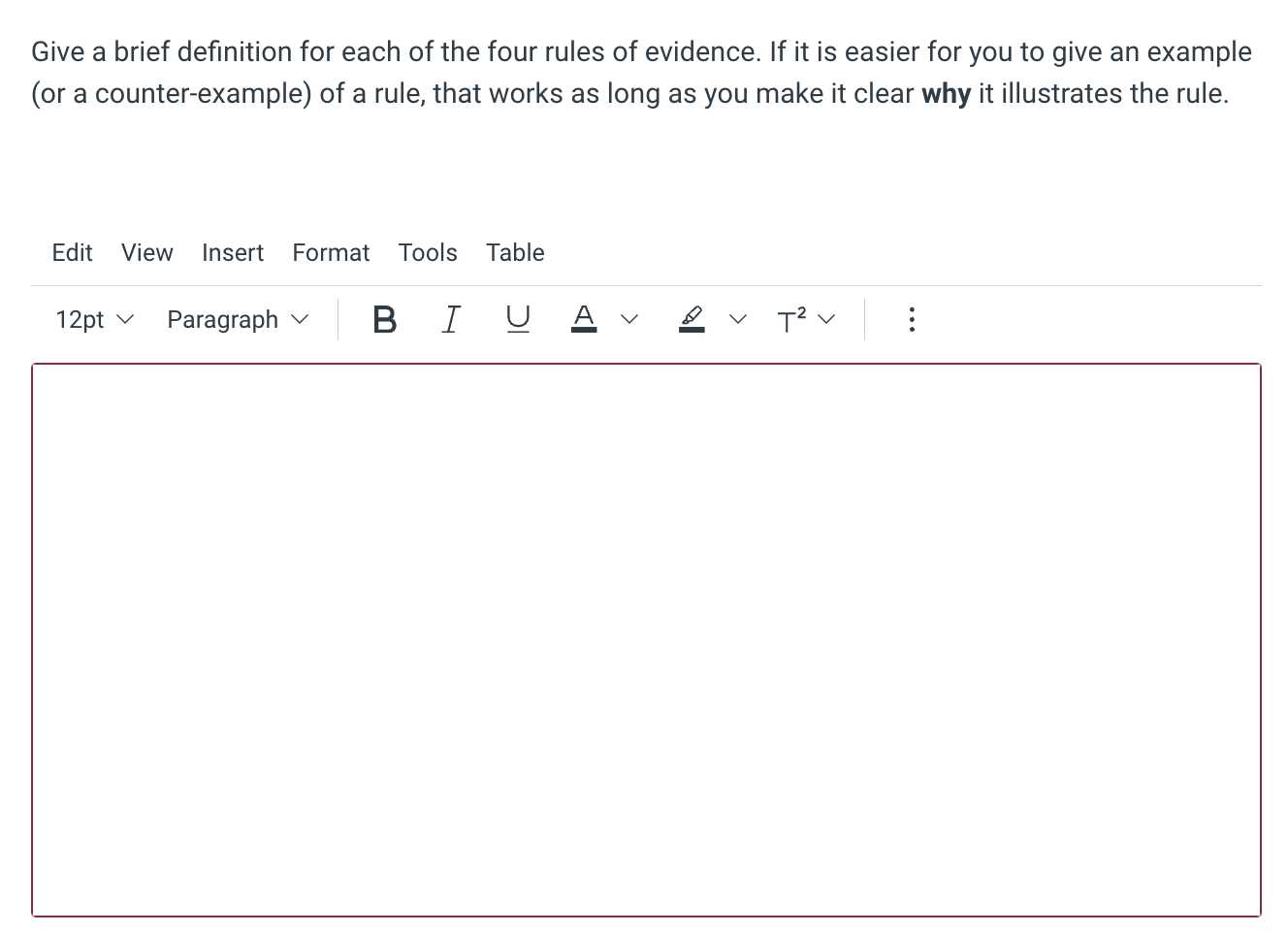
Task: Open the highlighter color dropdown
Action: pos(737,319)
